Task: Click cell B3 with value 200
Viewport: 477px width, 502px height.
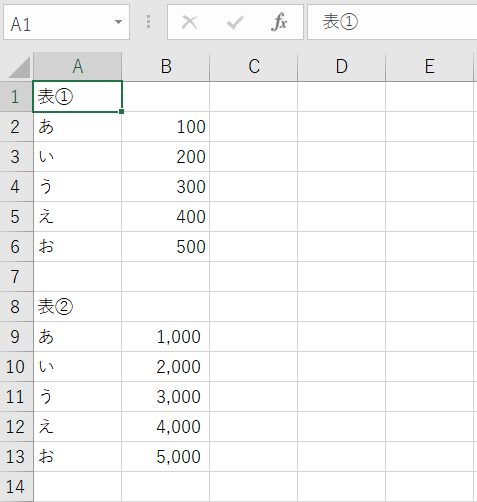Action: click(166, 157)
